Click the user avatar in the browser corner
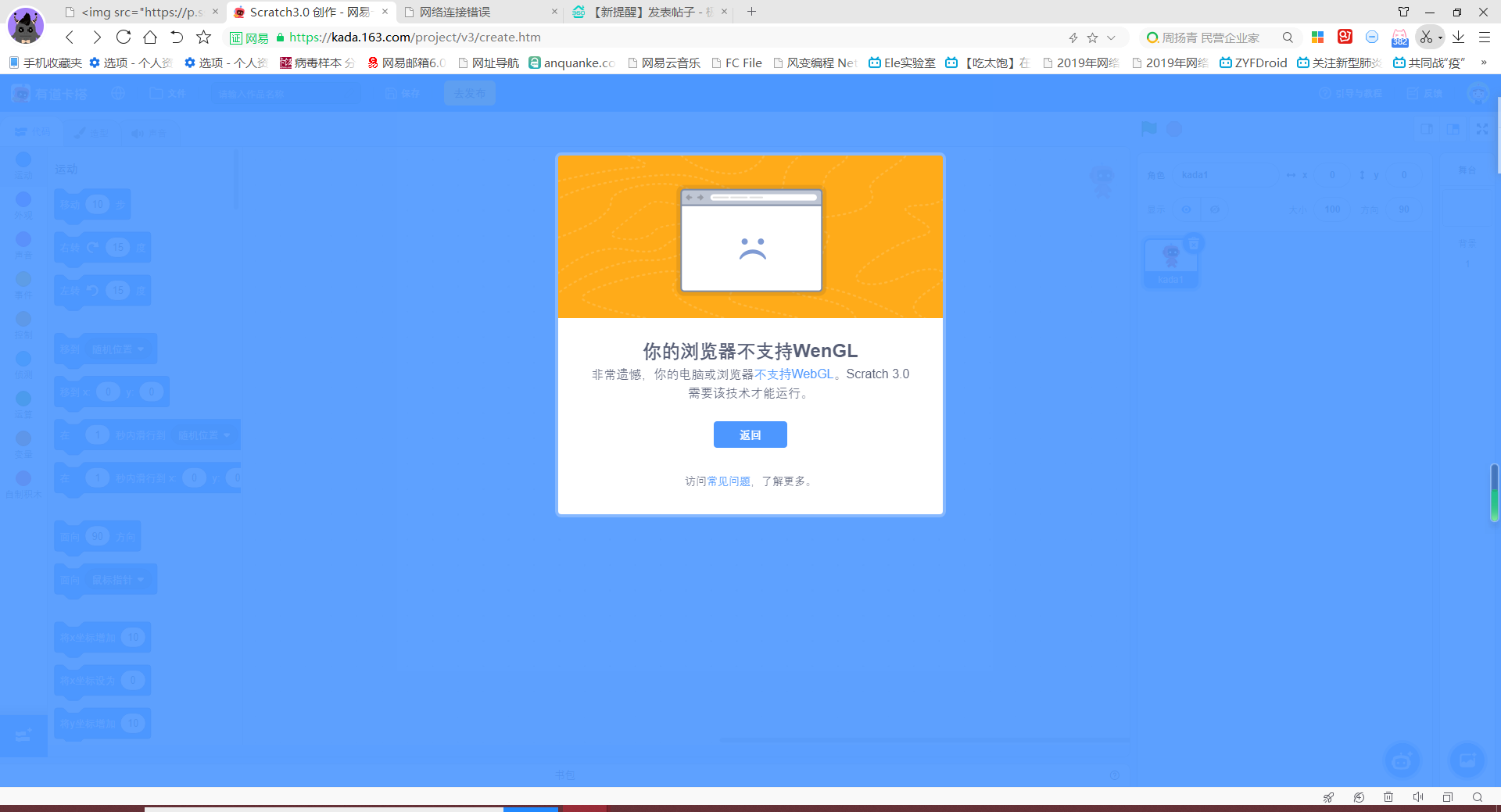This screenshot has width=1501, height=812. point(26,26)
